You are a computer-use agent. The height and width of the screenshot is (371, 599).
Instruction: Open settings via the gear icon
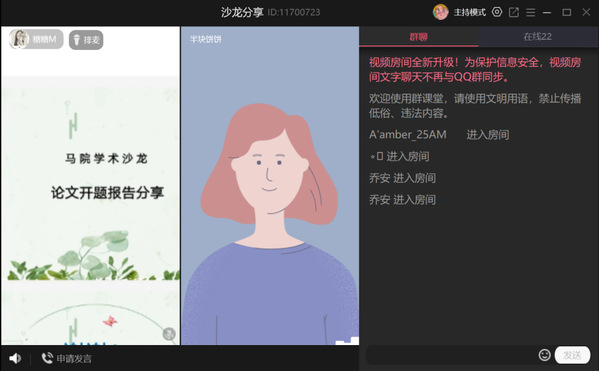tap(497, 12)
